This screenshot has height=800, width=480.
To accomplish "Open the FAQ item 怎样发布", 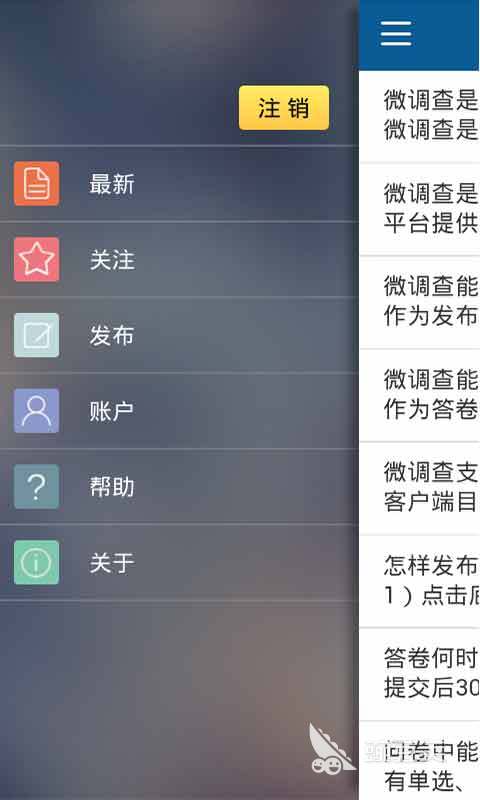I will click(419, 581).
